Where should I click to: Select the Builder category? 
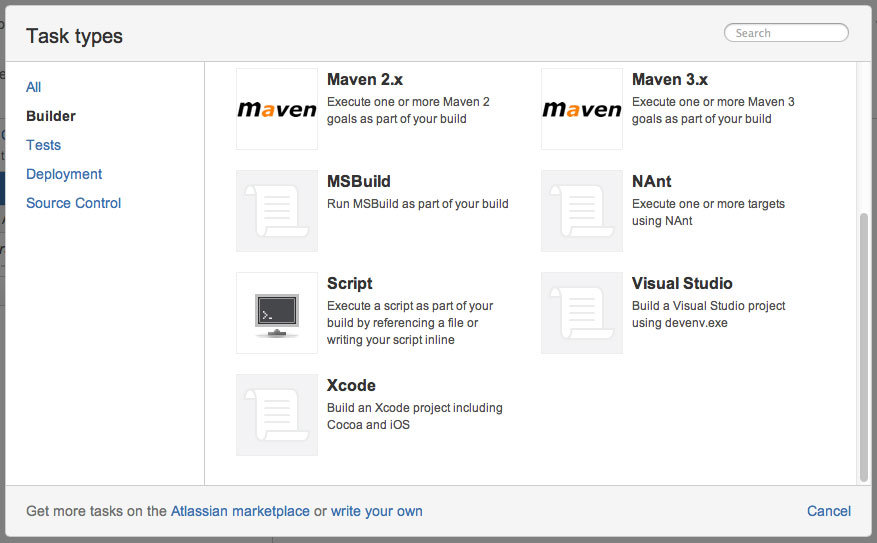click(51, 116)
